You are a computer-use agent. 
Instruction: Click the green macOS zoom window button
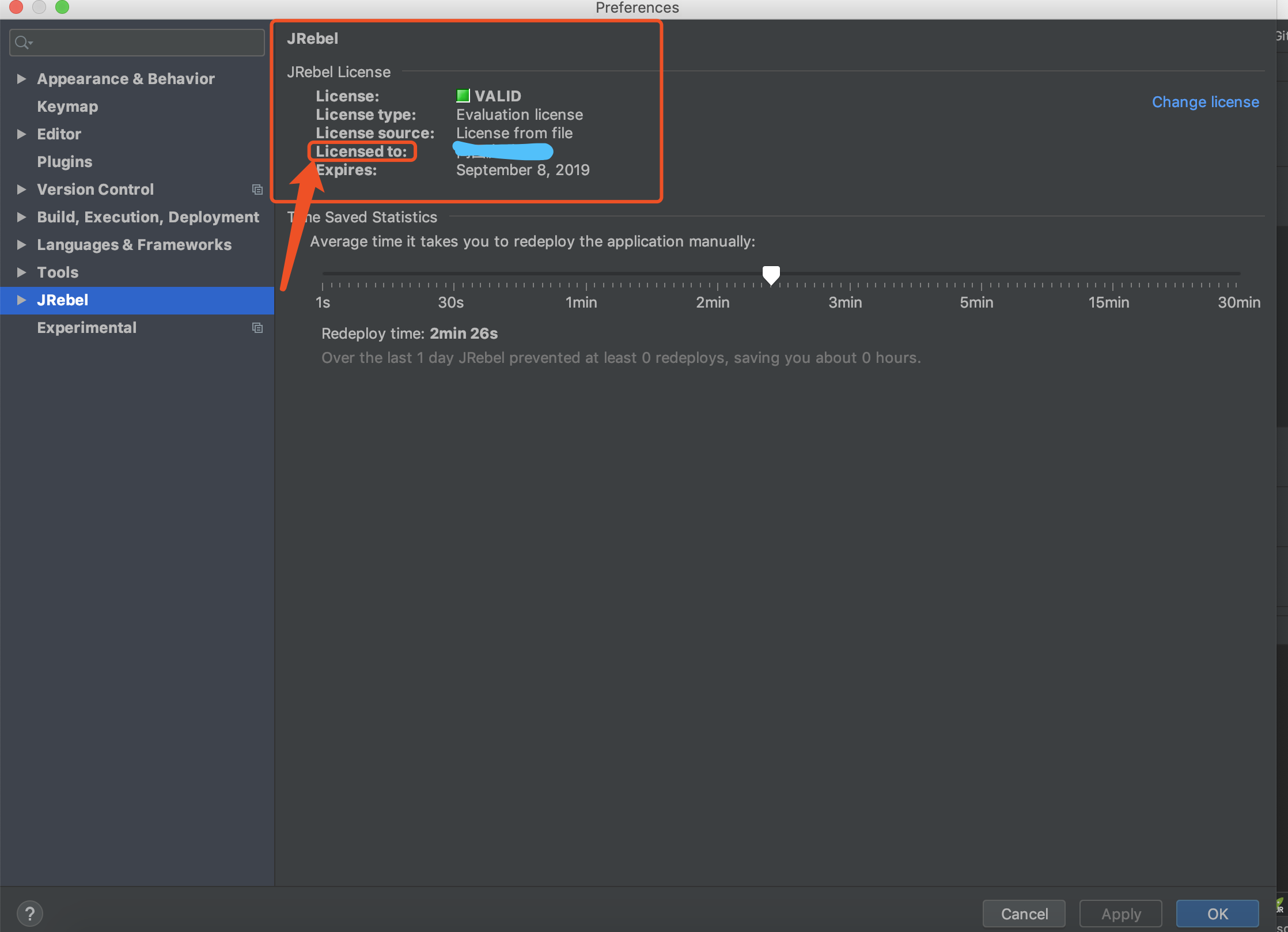[62, 7]
